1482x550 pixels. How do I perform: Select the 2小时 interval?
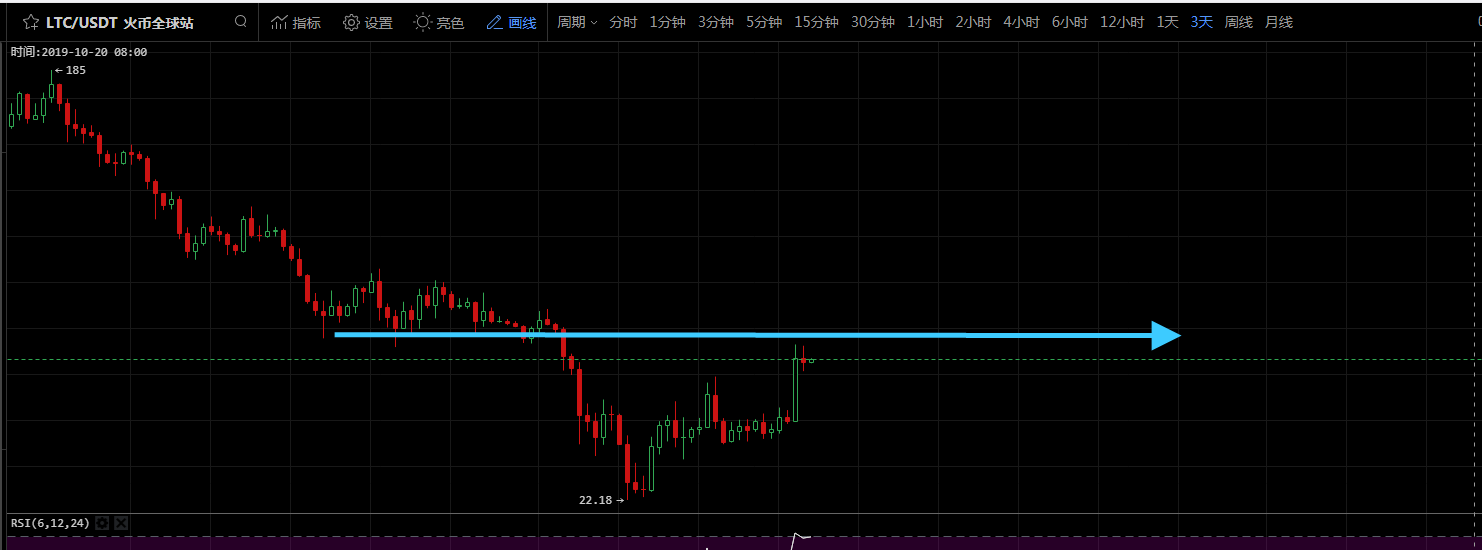click(x=973, y=22)
